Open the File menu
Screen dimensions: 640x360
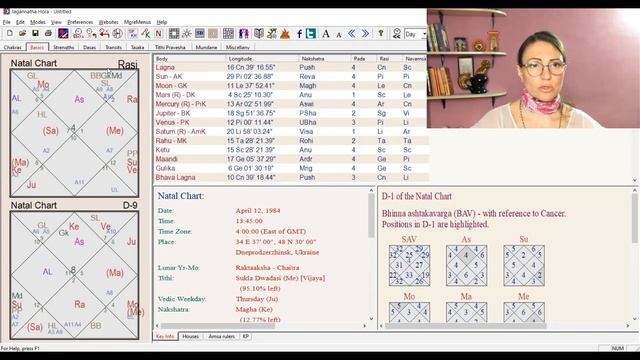coord(7,22)
